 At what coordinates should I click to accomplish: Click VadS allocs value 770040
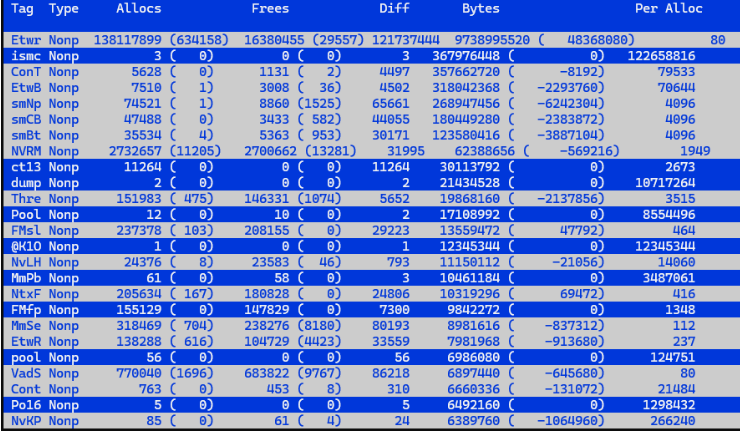tap(139, 373)
